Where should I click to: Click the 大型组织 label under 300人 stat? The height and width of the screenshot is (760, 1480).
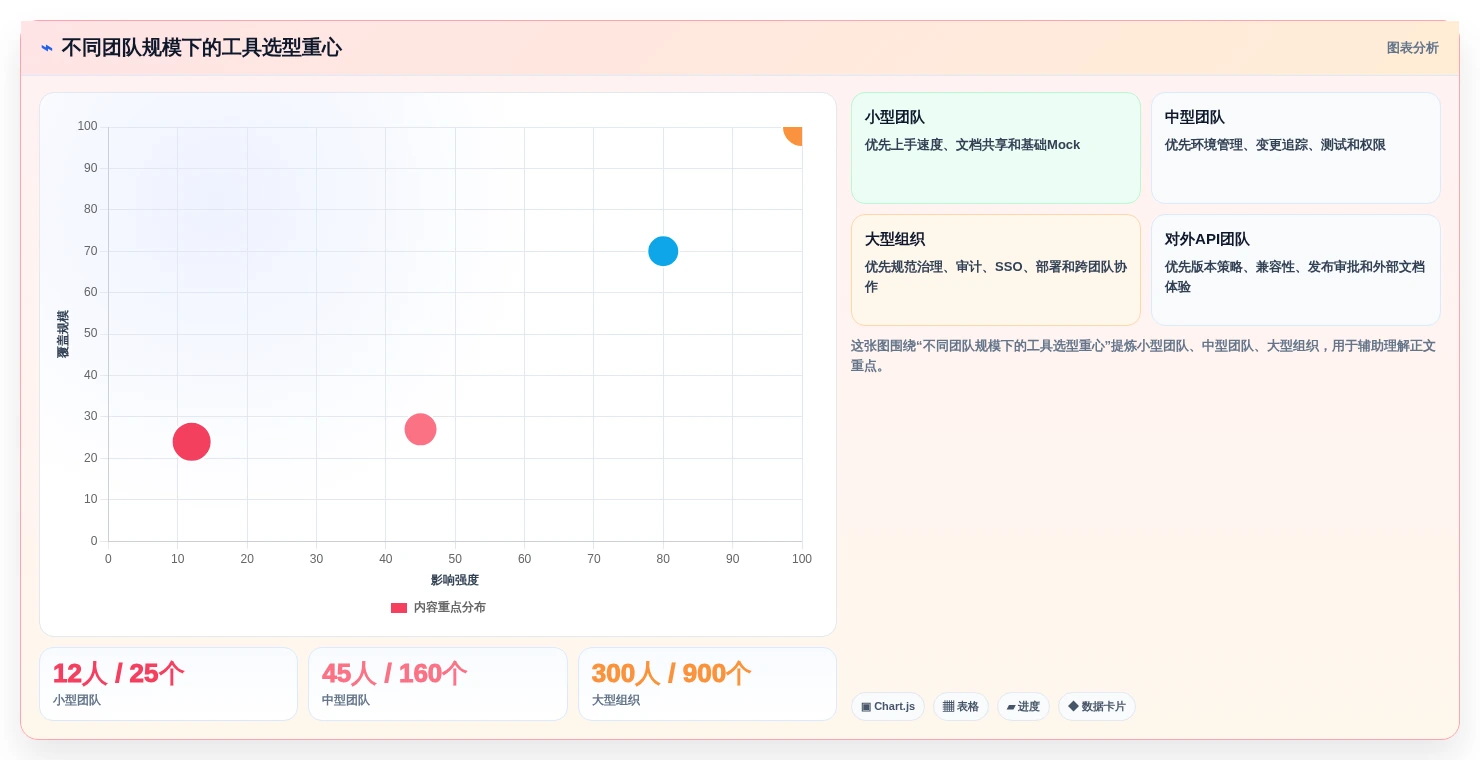(x=616, y=700)
